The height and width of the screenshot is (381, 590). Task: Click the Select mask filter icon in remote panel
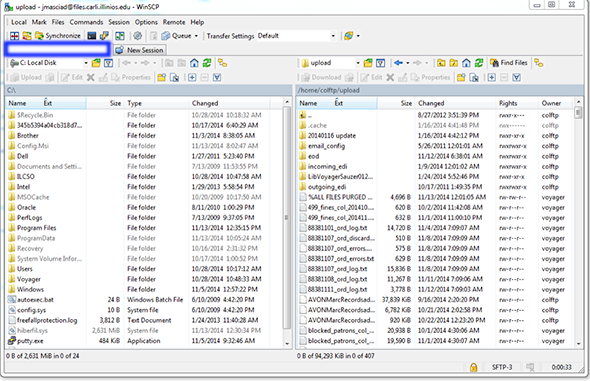[517, 77]
